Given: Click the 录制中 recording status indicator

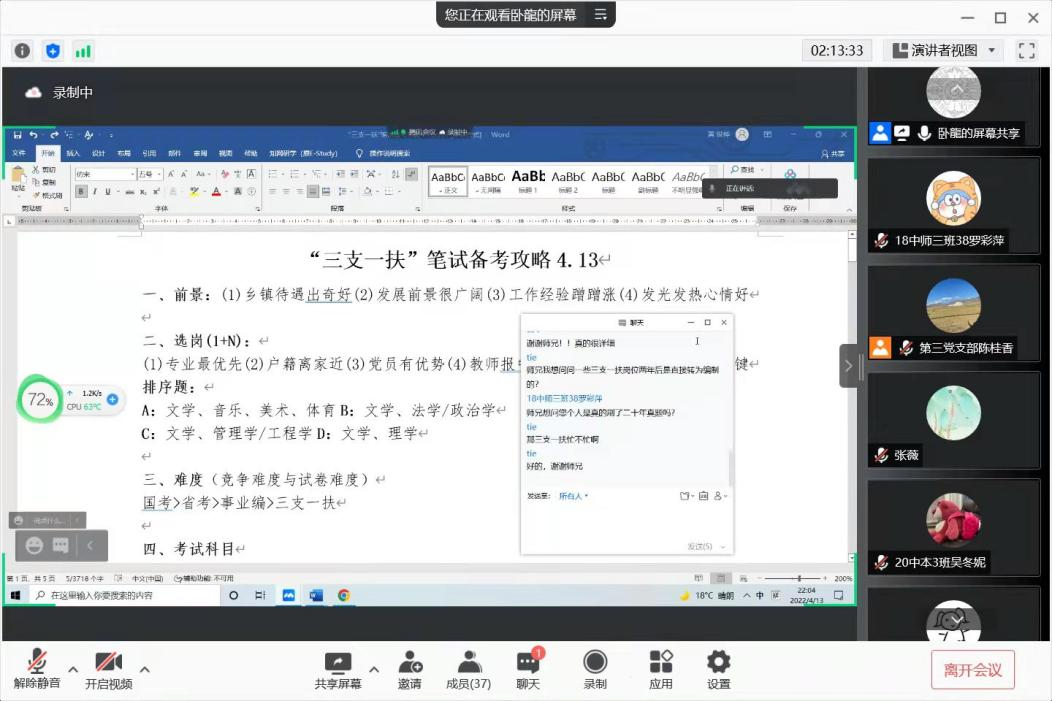Looking at the screenshot, I should click(x=62, y=92).
